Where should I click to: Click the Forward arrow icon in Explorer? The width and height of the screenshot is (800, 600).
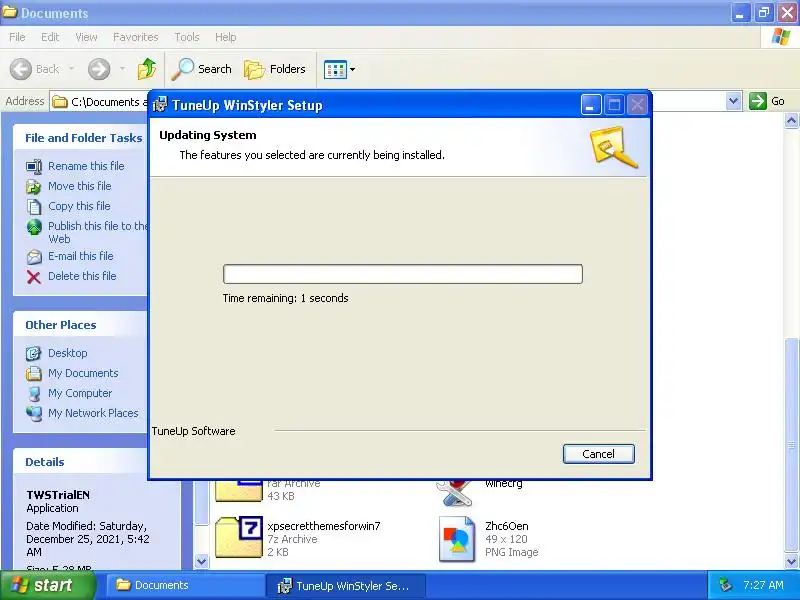click(x=99, y=69)
